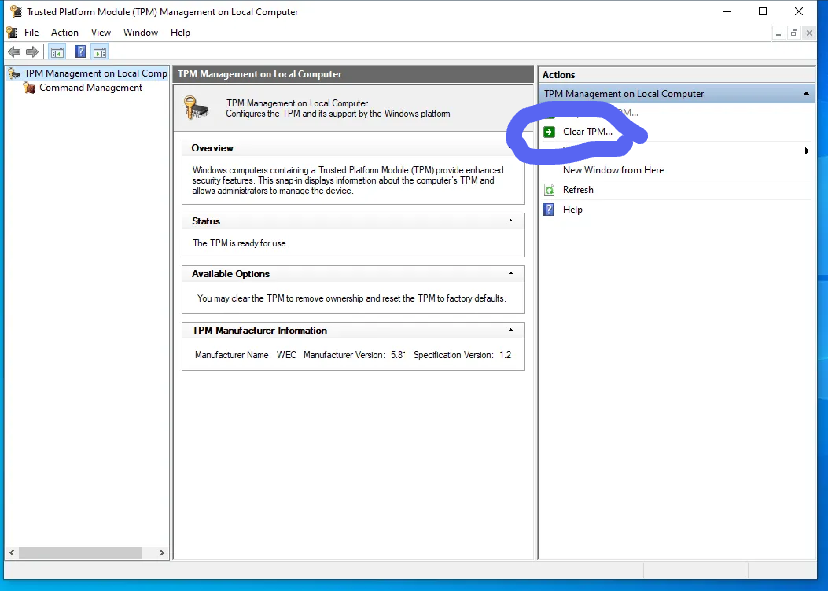Click the key and chip icon in the header
828x591 pixels.
(x=196, y=107)
